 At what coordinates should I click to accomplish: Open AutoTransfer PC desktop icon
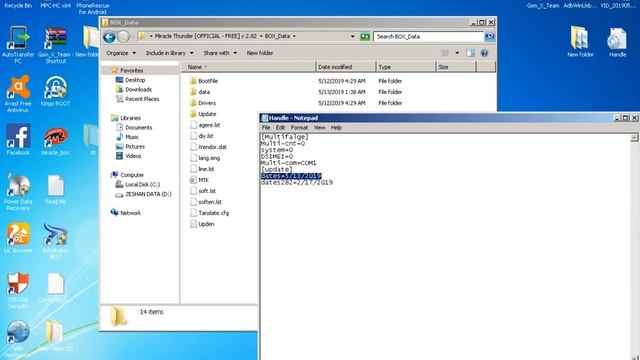click(x=18, y=44)
